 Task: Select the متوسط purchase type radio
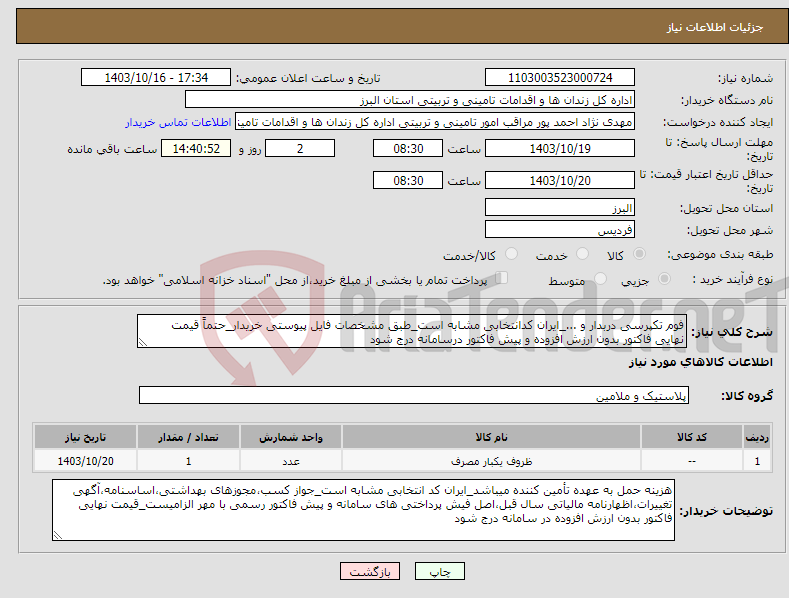[x=600, y=278]
